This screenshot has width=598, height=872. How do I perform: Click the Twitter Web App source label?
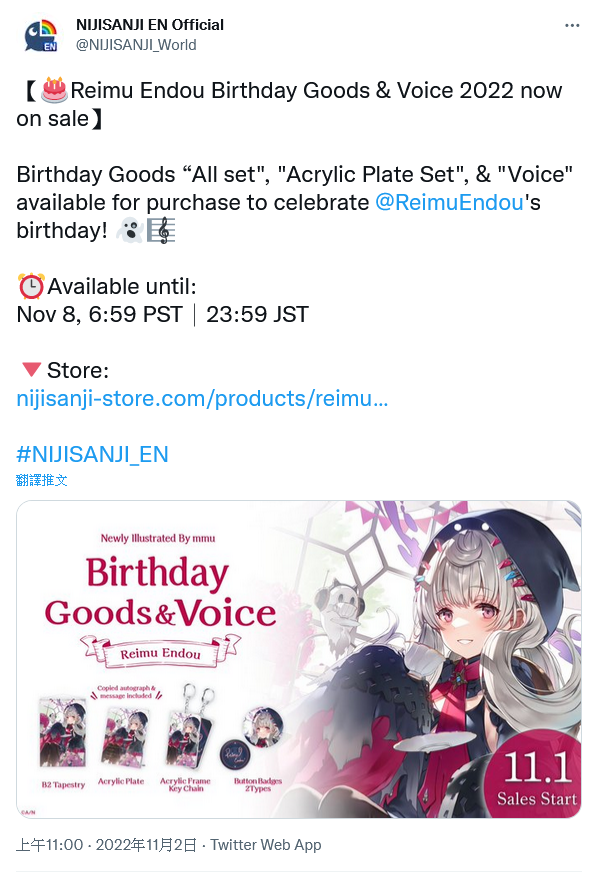[x=266, y=845]
